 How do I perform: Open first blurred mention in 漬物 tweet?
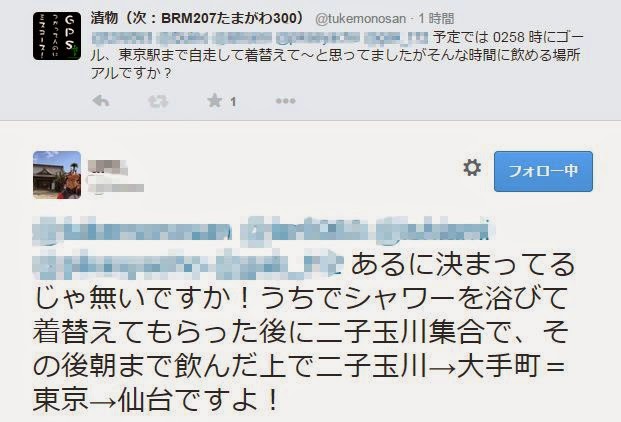122,38
